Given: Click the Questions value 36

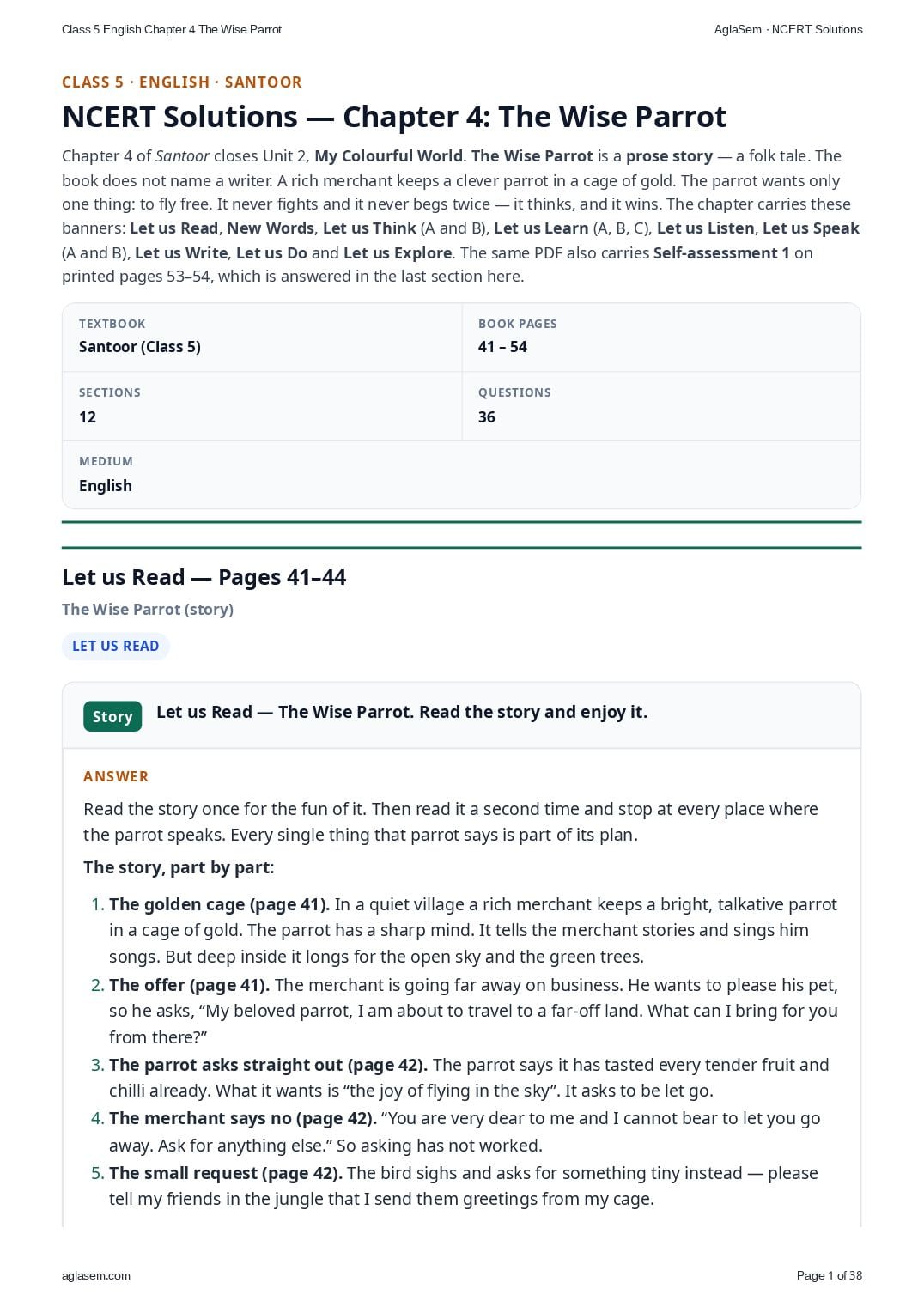Looking at the screenshot, I should pos(487,417).
